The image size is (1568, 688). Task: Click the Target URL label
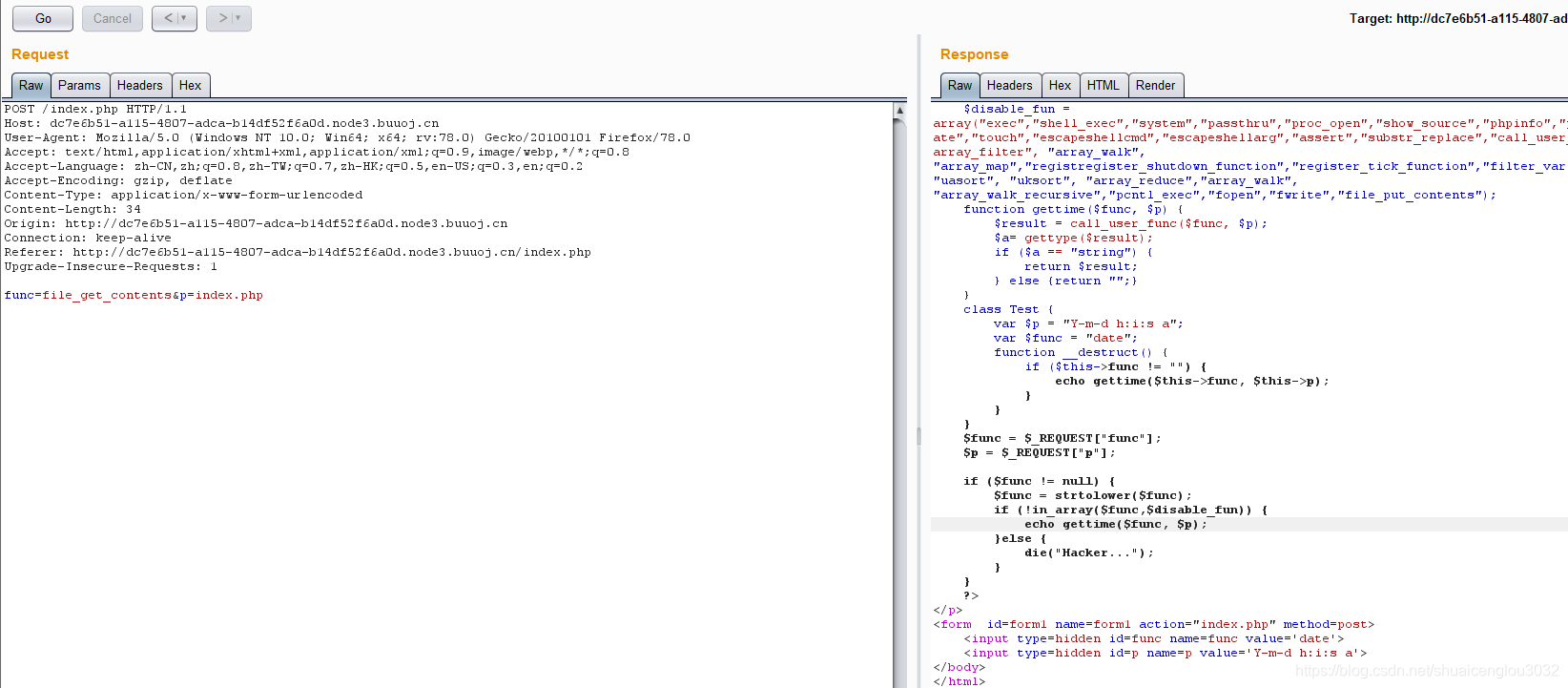pyautogui.click(x=1458, y=18)
